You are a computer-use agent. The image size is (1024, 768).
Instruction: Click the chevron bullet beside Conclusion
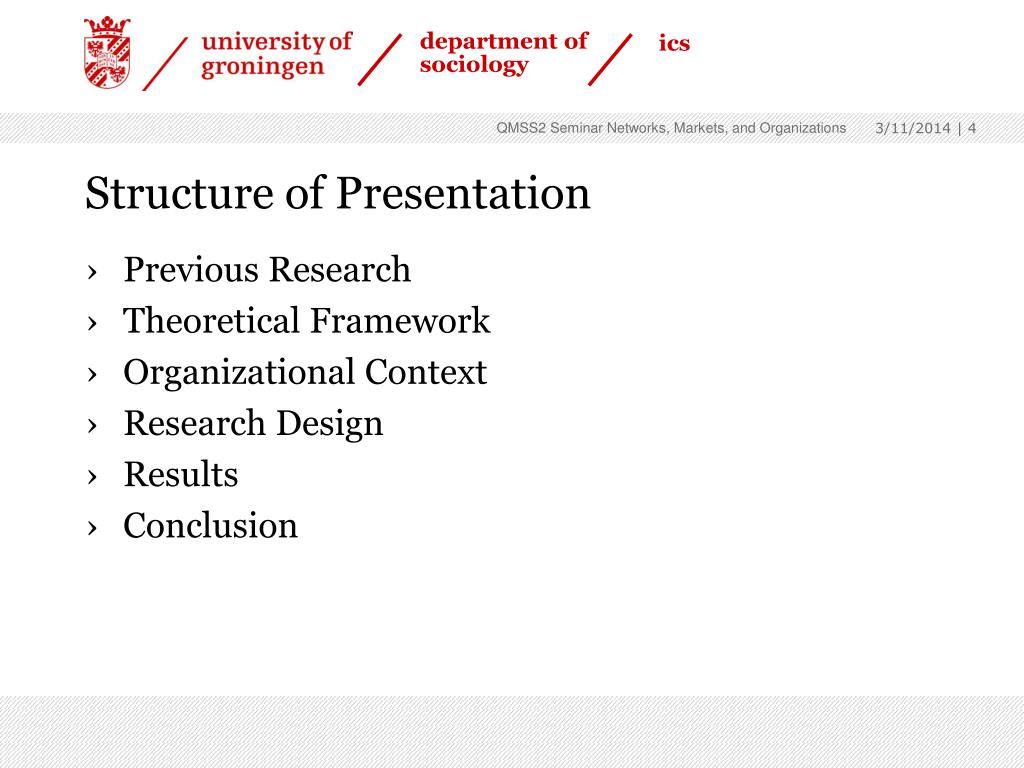(x=92, y=527)
